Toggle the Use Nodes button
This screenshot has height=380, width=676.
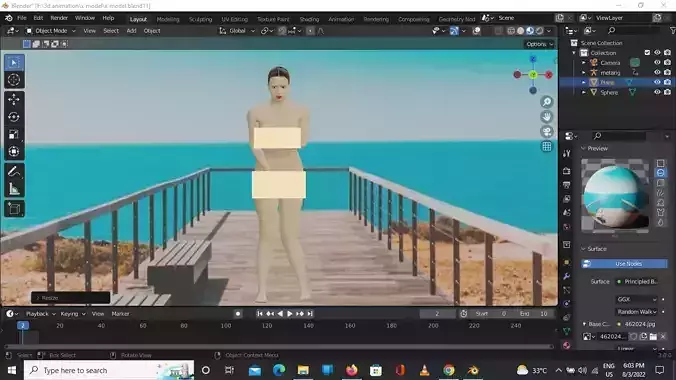point(624,264)
